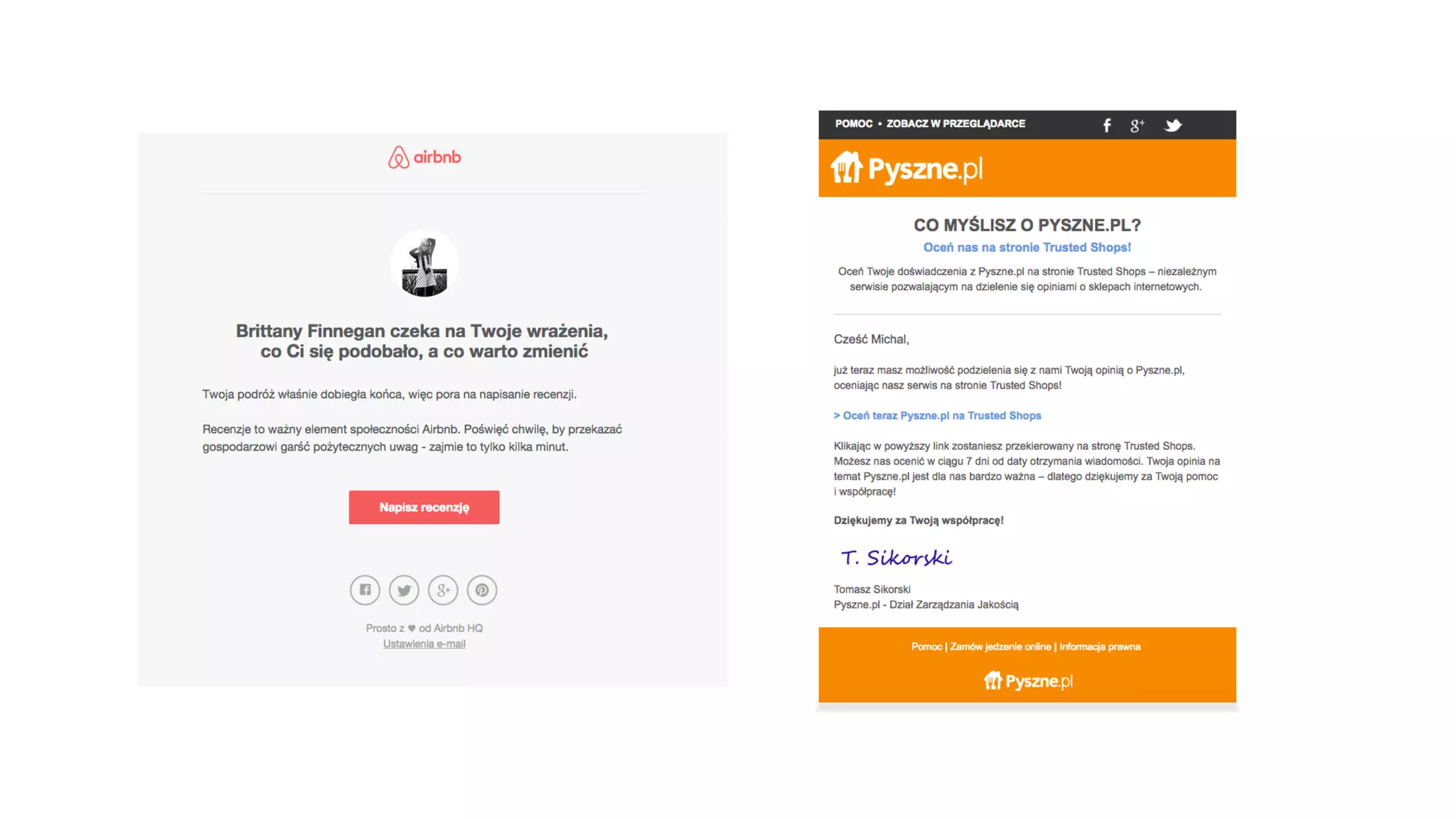Open 'Ustawienia e-mail' link
Screen dimensions: 1456x819
coord(424,644)
